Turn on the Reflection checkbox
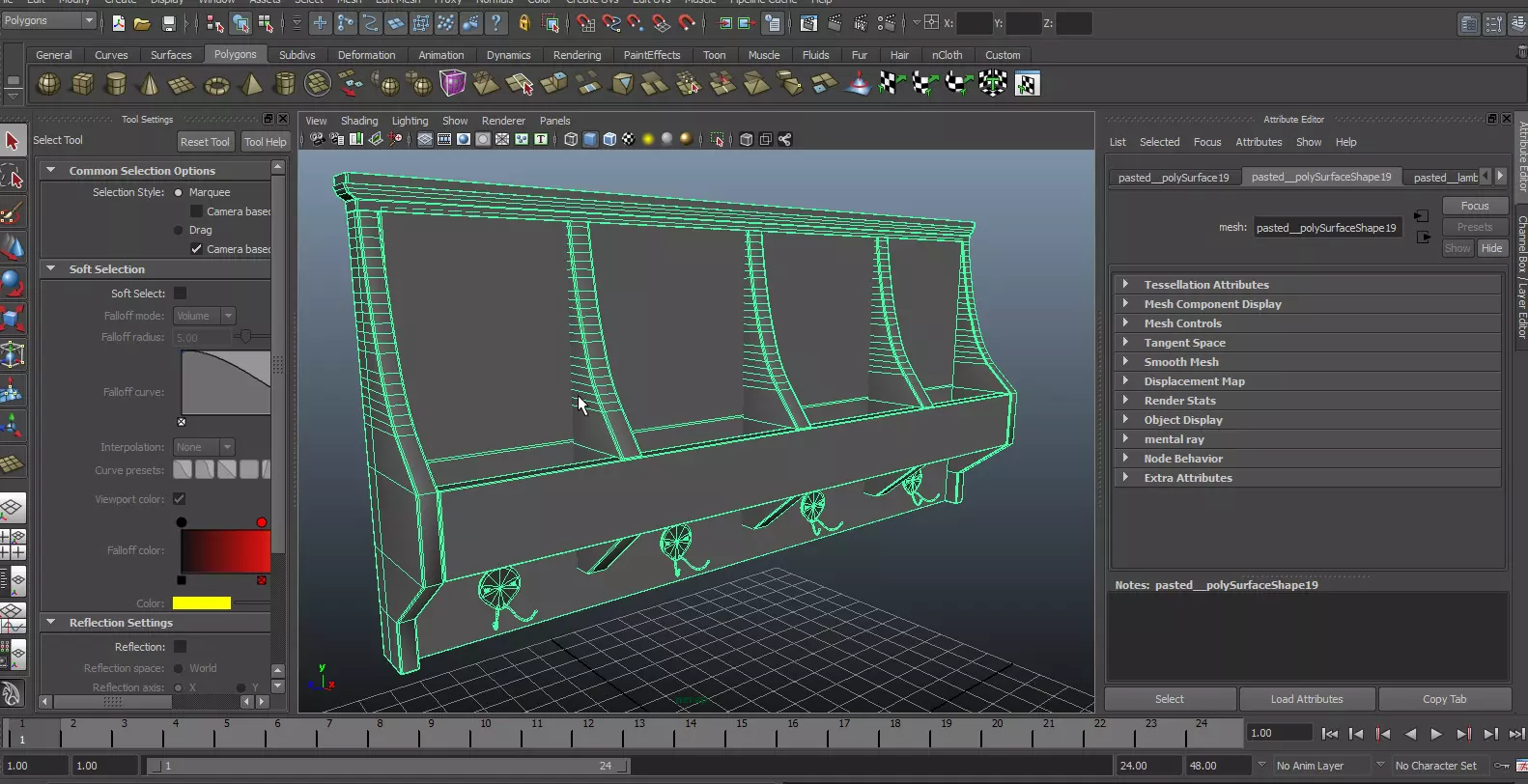Viewport: 1528px width, 784px height. pos(181,647)
